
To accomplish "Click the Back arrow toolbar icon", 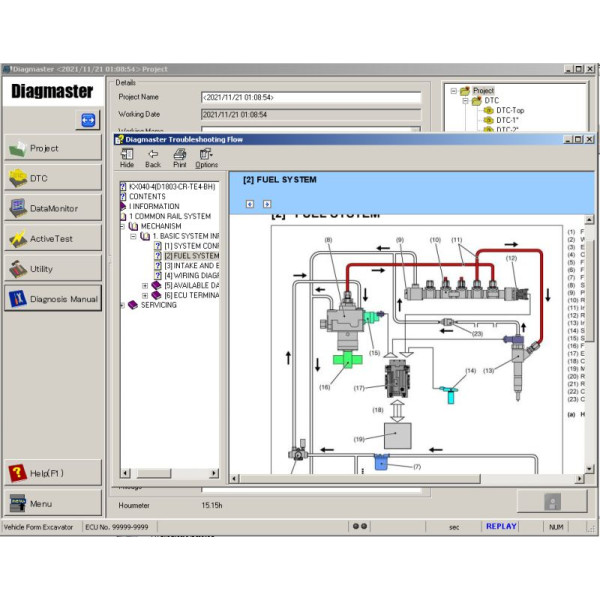I will [x=153, y=158].
